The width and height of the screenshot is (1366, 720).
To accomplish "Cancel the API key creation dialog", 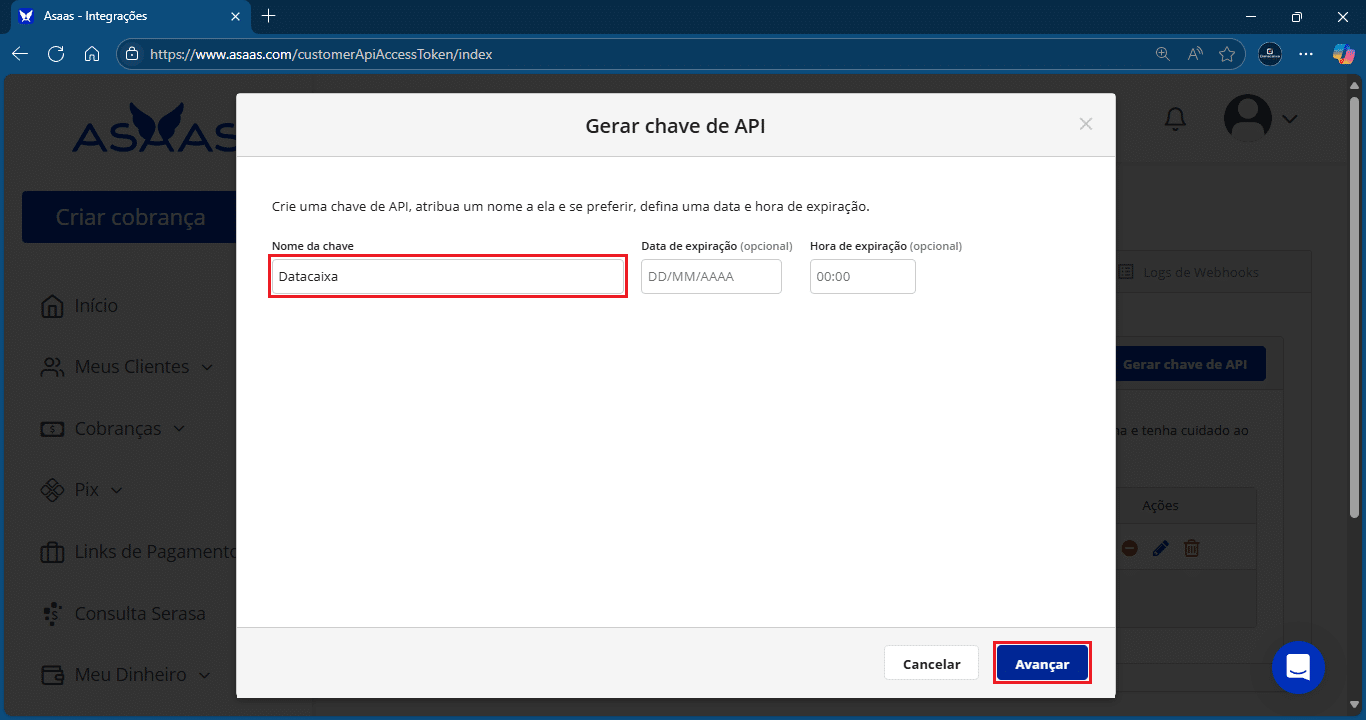I will click(x=930, y=662).
